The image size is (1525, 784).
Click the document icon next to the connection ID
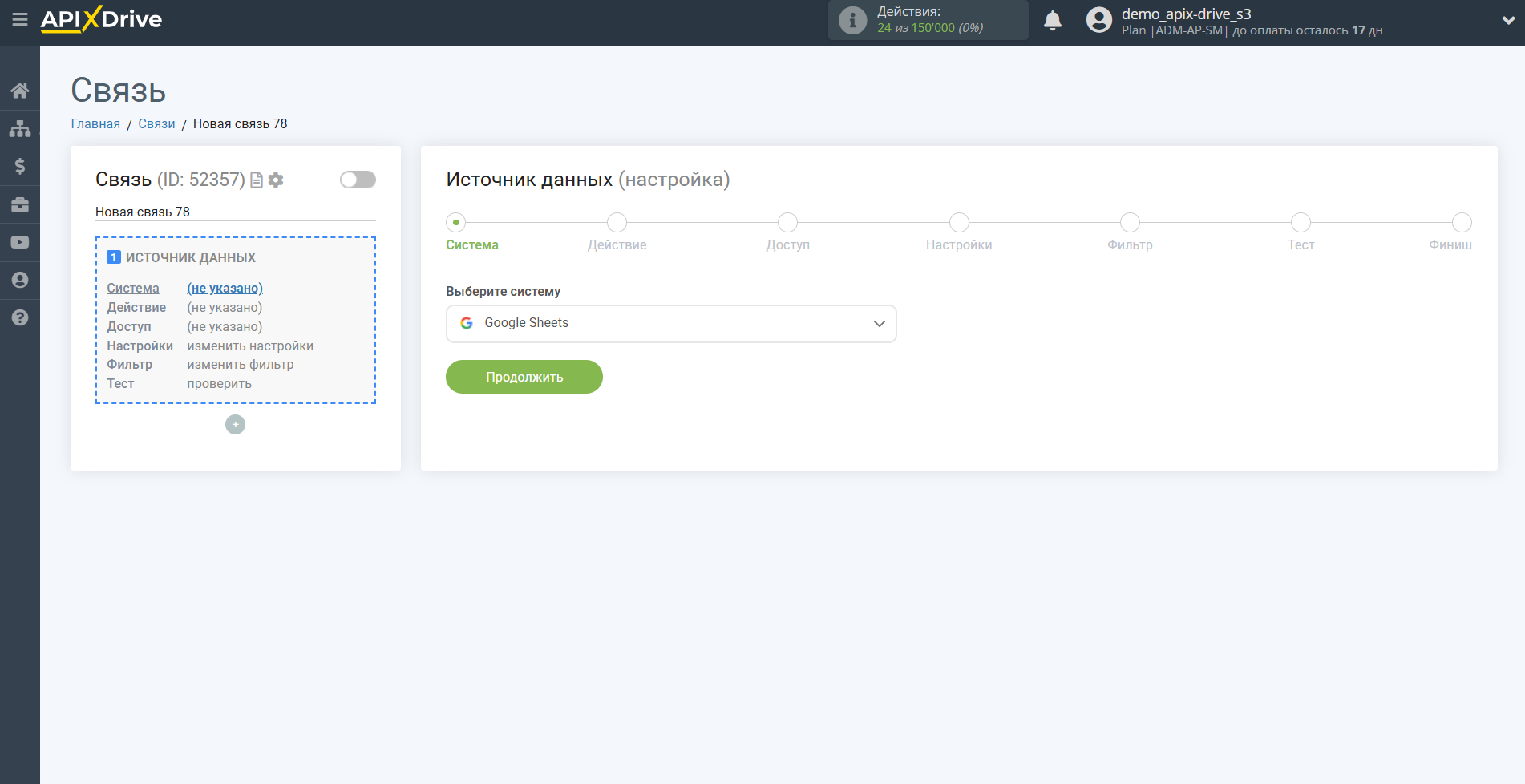pyautogui.click(x=257, y=180)
